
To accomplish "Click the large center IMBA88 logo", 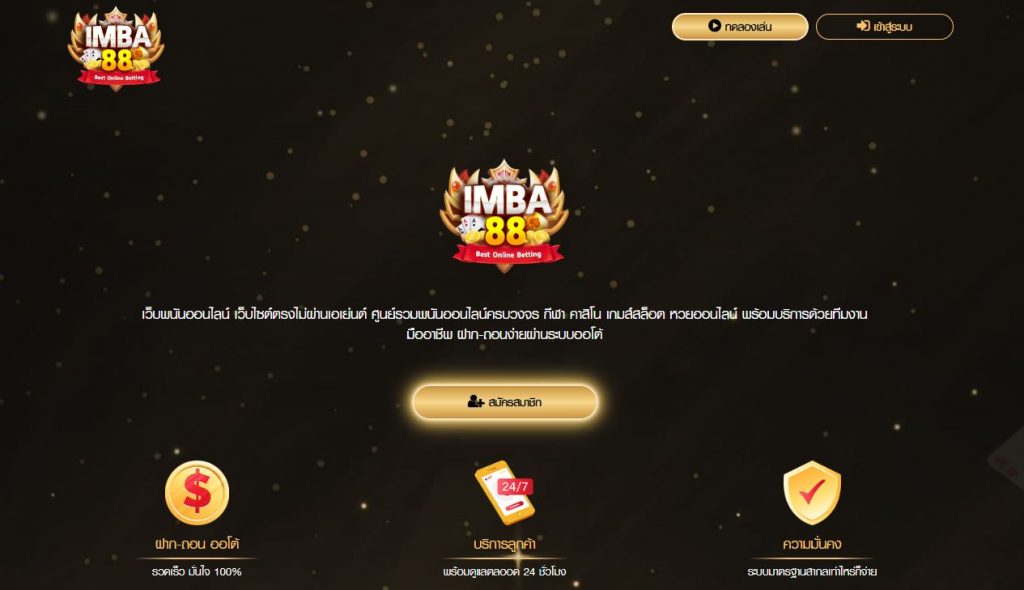I will (x=504, y=215).
